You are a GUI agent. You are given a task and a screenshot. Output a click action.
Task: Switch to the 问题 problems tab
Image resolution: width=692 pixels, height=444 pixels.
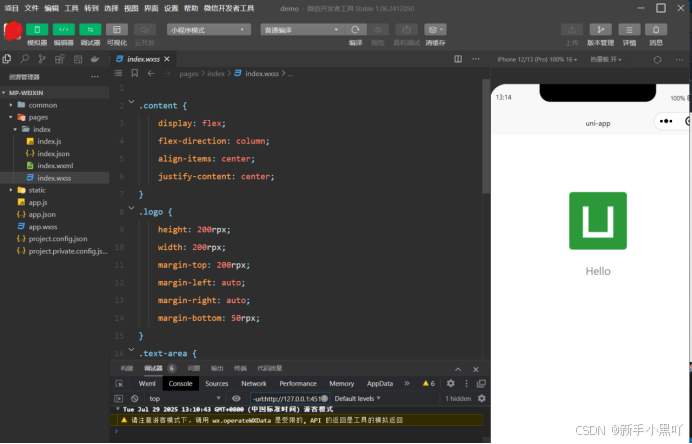(194, 368)
